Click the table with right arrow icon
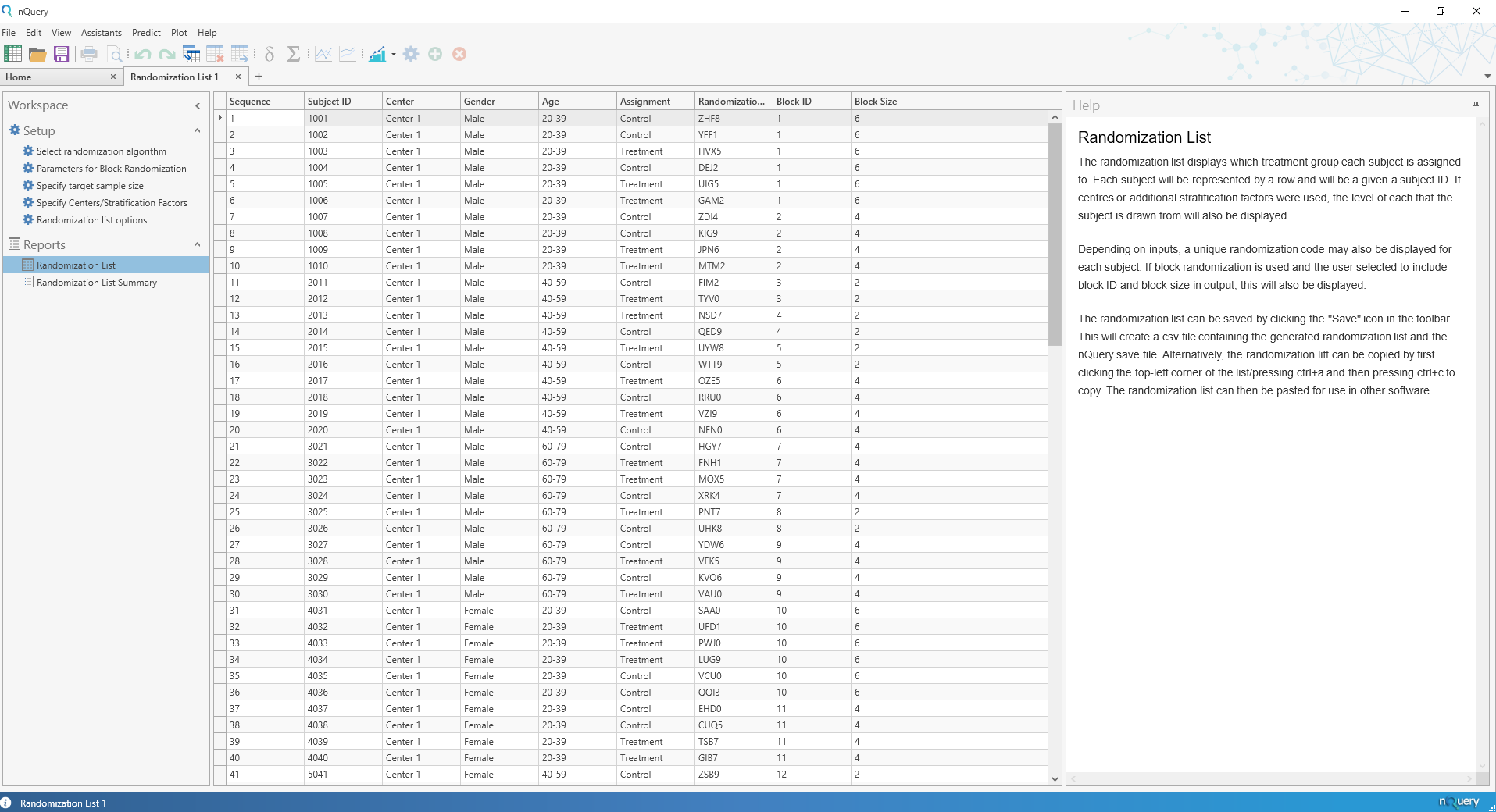This screenshot has height=812, width=1496. [x=240, y=54]
